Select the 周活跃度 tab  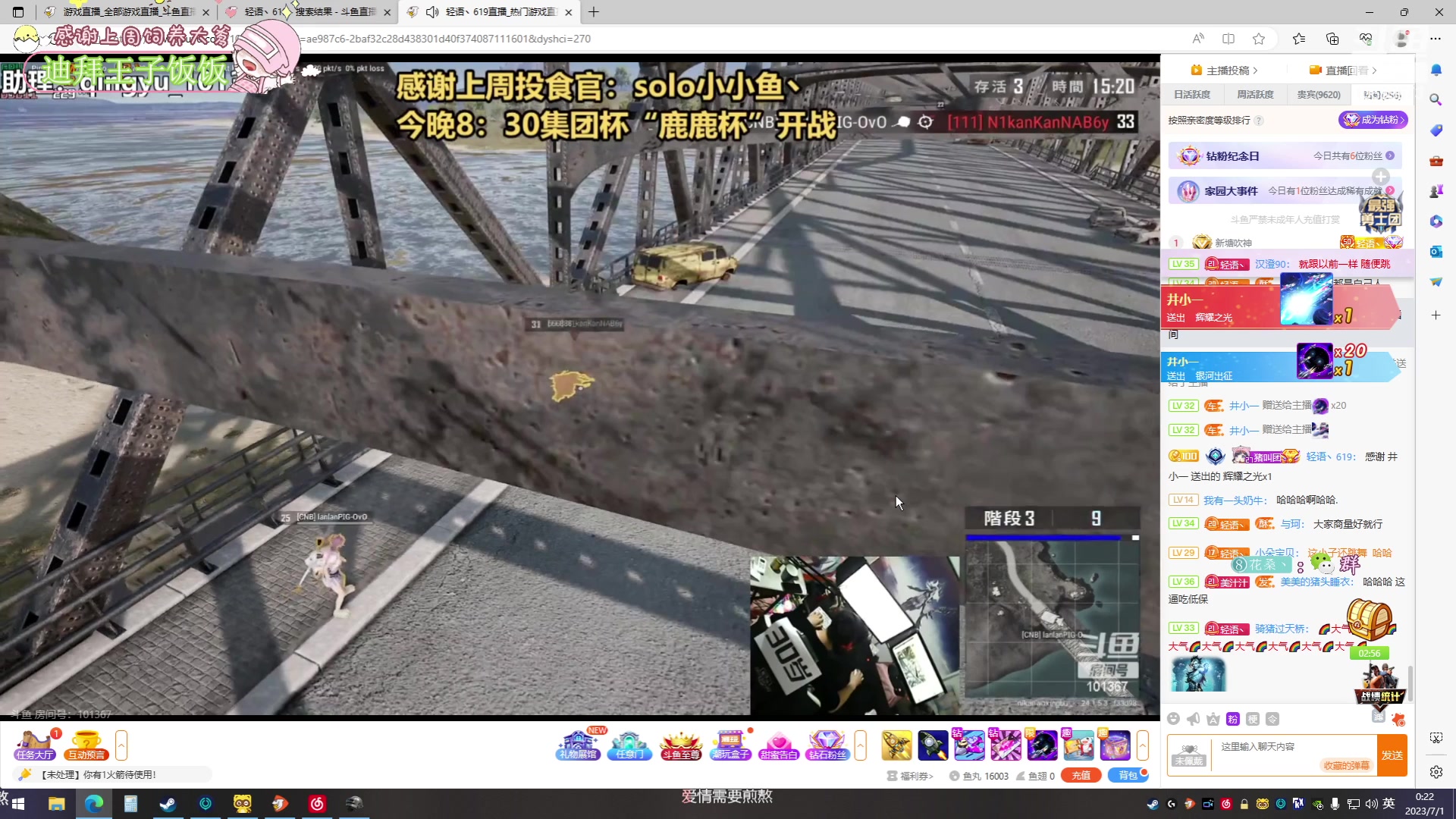pos(1254,94)
